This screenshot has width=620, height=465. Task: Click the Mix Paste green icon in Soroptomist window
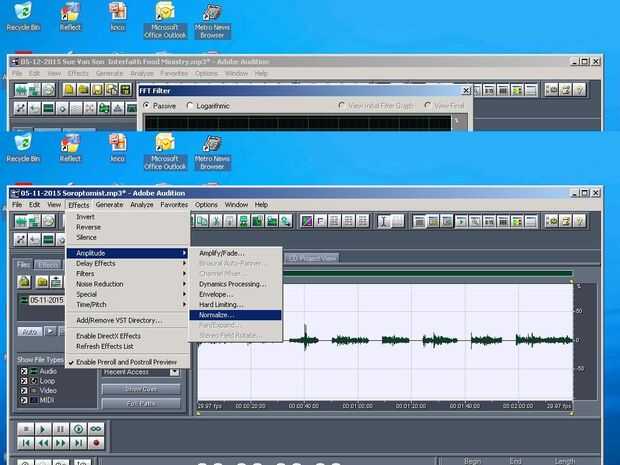point(244,221)
